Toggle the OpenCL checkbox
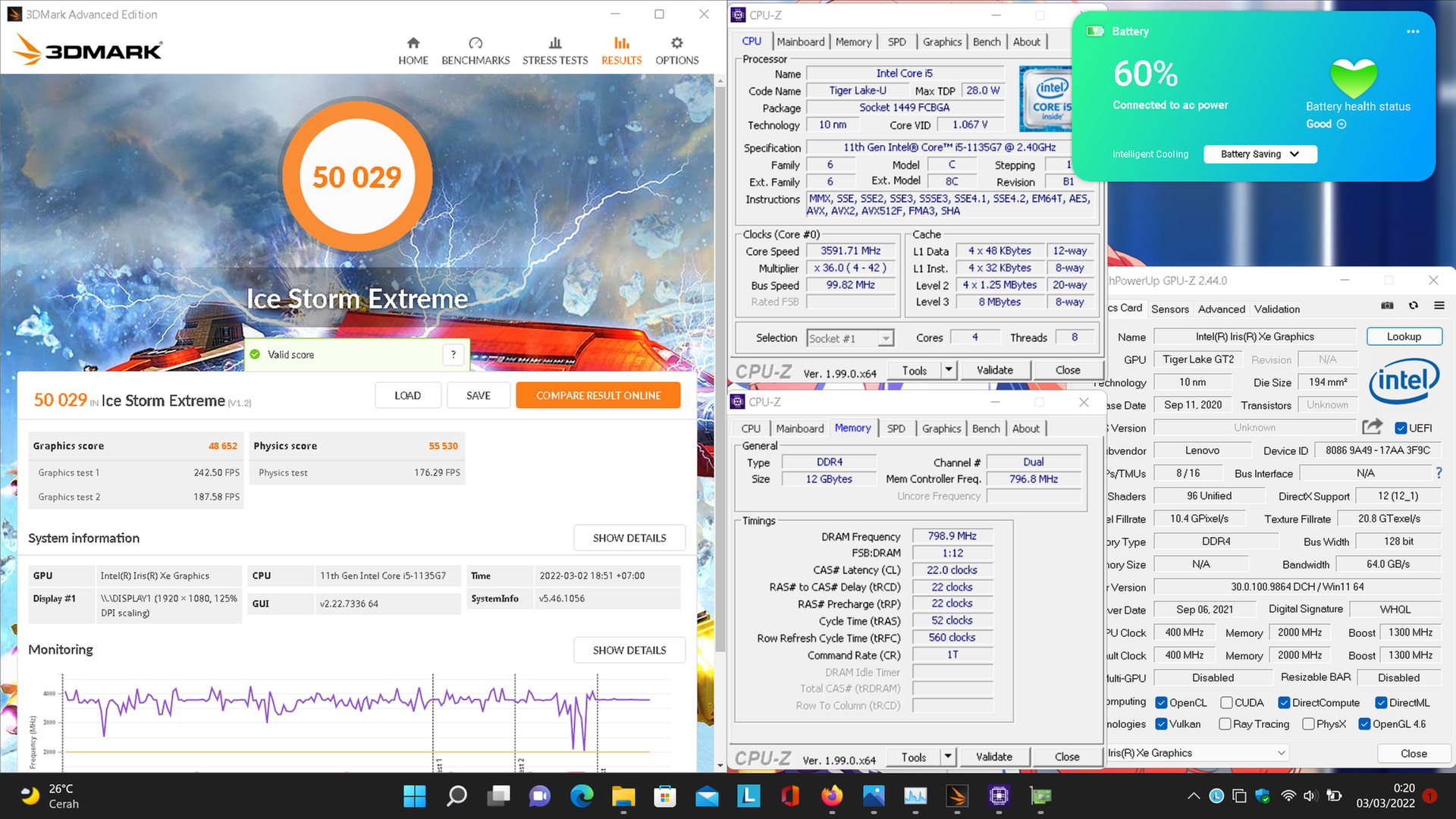Viewport: 1456px width, 819px height. click(1161, 703)
